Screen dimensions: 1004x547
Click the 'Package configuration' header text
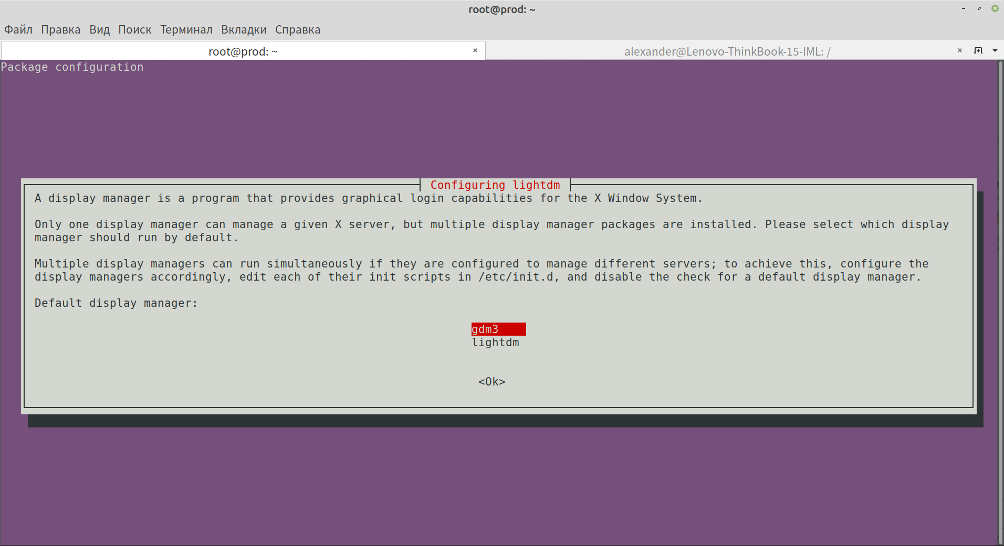click(72, 67)
